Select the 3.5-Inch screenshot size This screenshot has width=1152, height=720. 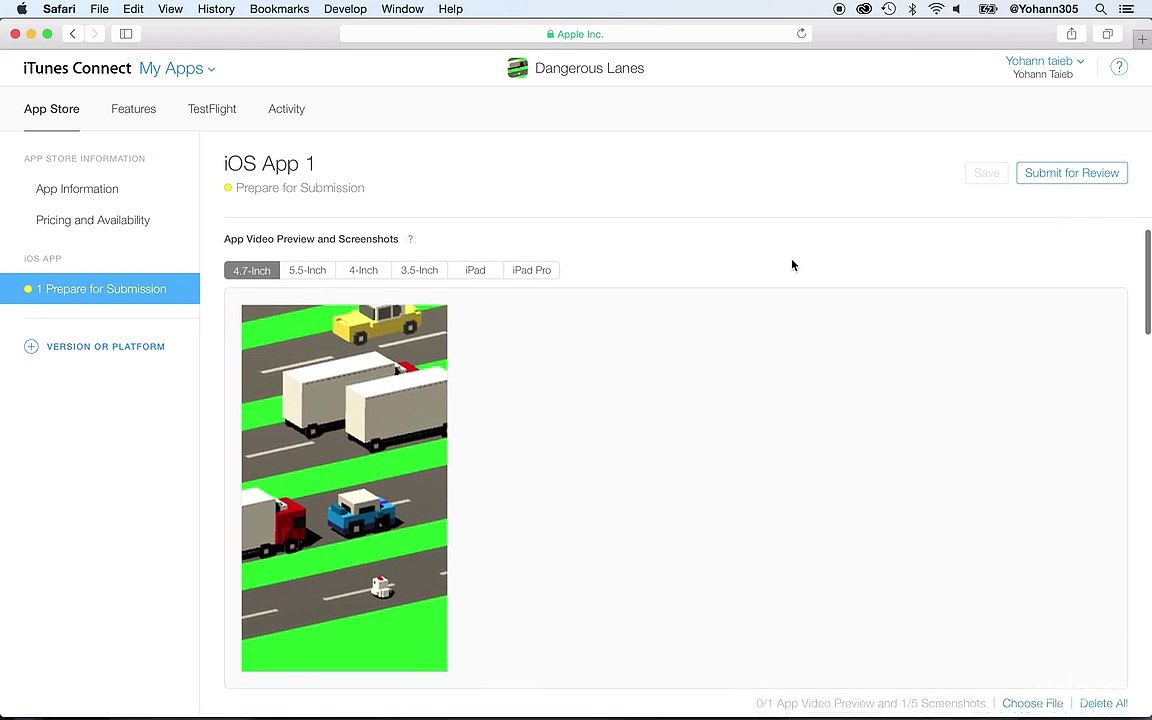[x=420, y=270]
